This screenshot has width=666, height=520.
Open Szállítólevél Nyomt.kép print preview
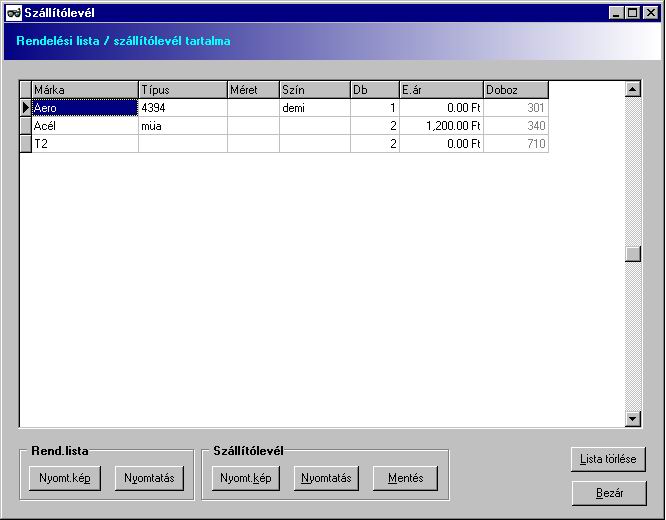coord(246,478)
